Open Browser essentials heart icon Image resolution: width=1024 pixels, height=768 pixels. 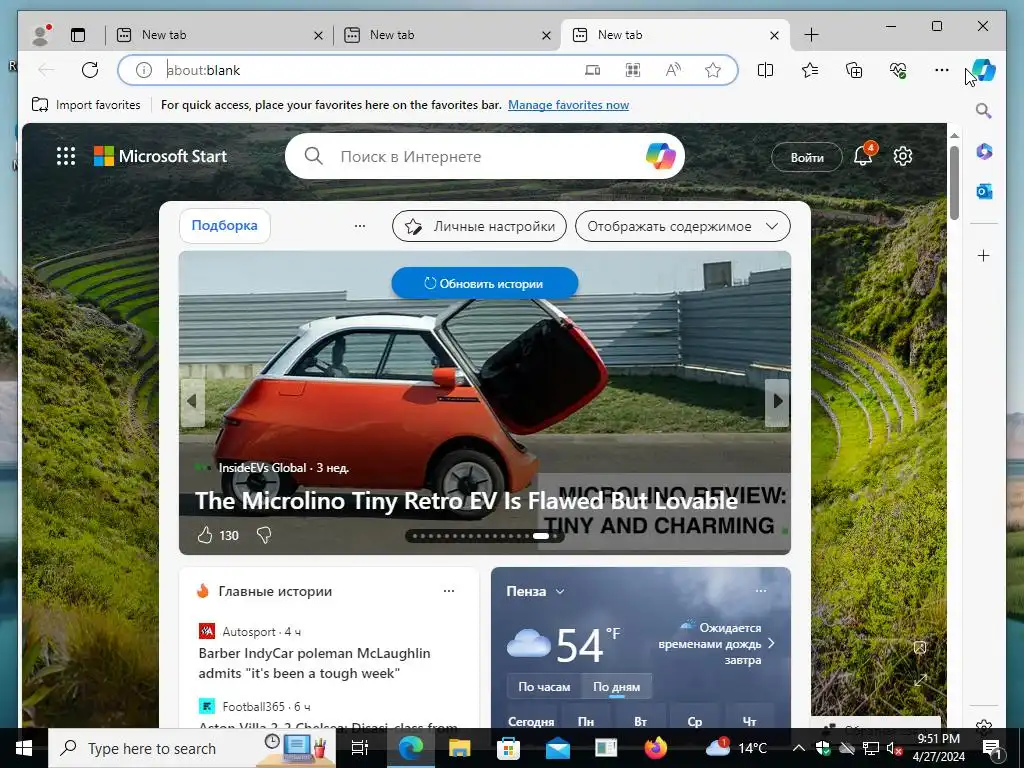tap(898, 70)
